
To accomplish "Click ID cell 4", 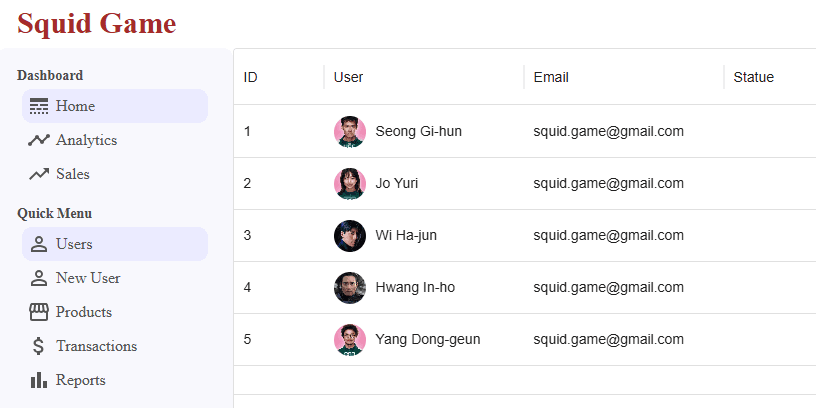I will (247, 288).
